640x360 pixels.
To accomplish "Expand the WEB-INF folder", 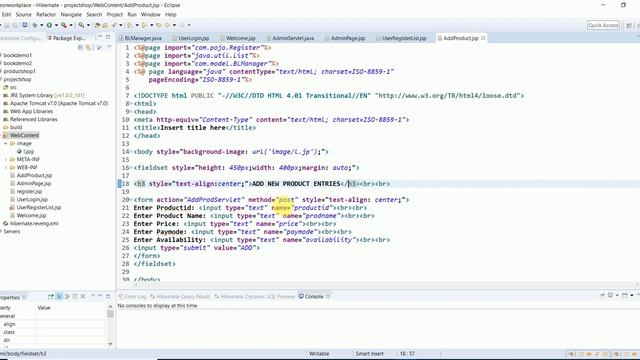I will (6, 167).
